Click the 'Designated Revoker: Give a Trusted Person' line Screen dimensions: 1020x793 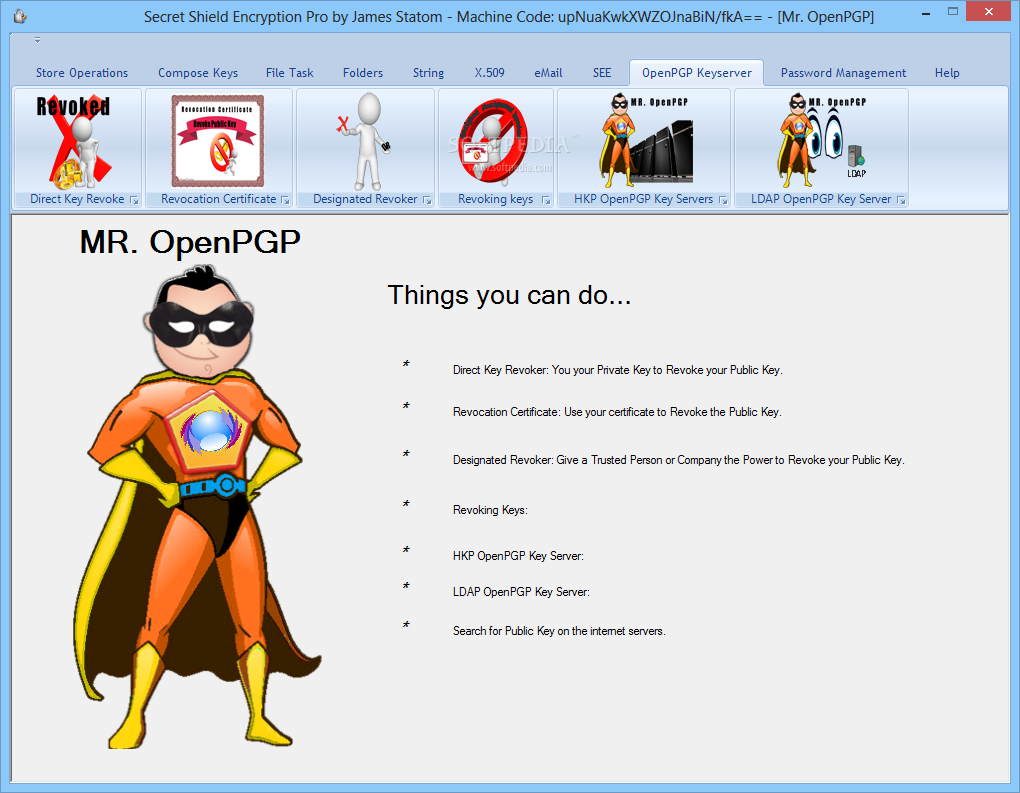coord(678,460)
